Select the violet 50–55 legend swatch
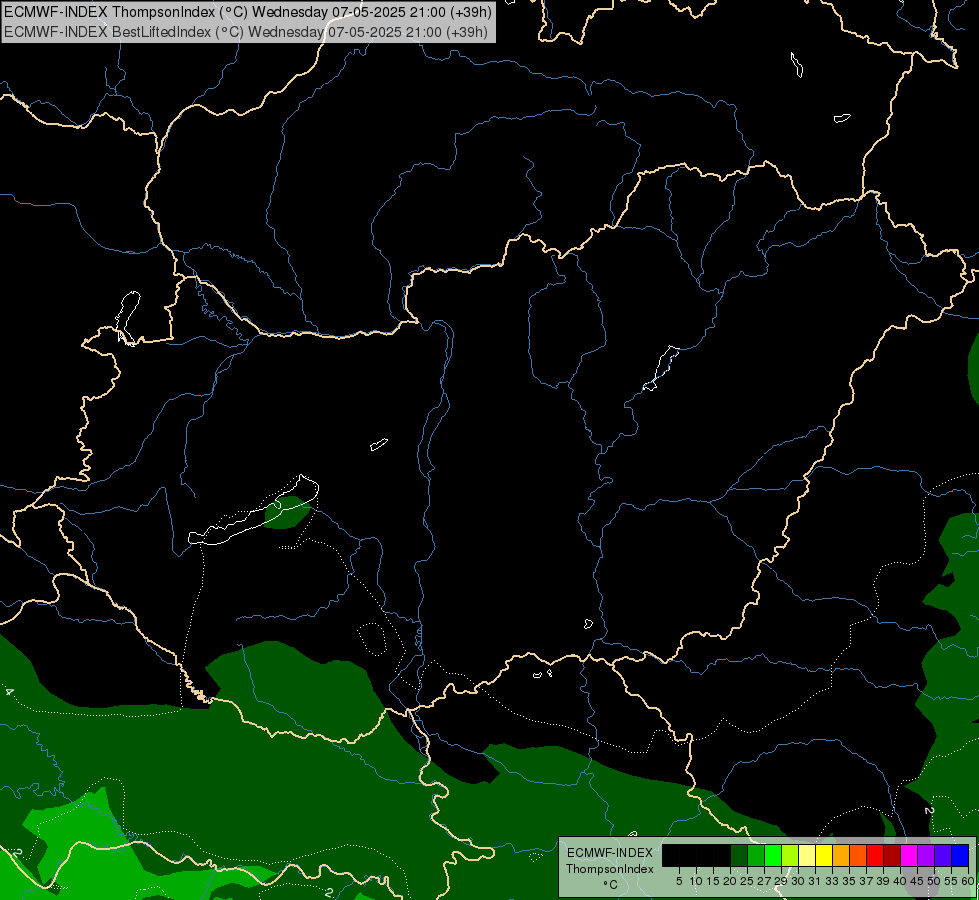 (943, 855)
